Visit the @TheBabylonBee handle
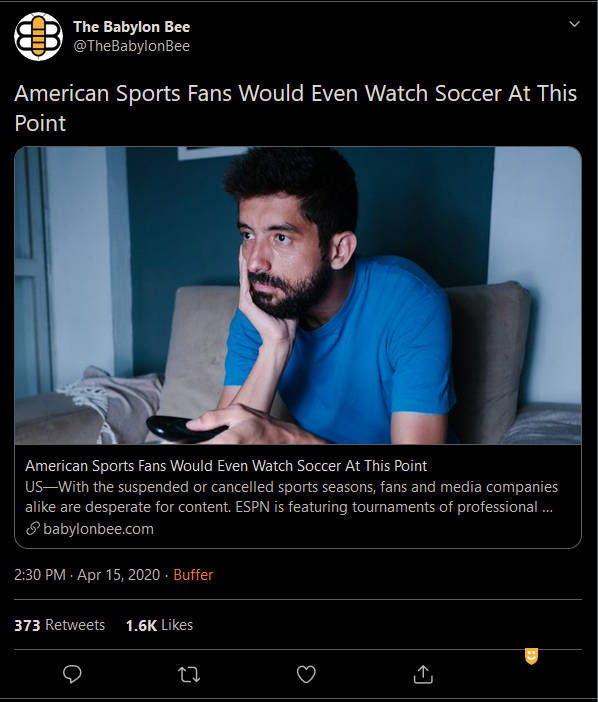This screenshot has width=598, height=702. click(132, 46)
